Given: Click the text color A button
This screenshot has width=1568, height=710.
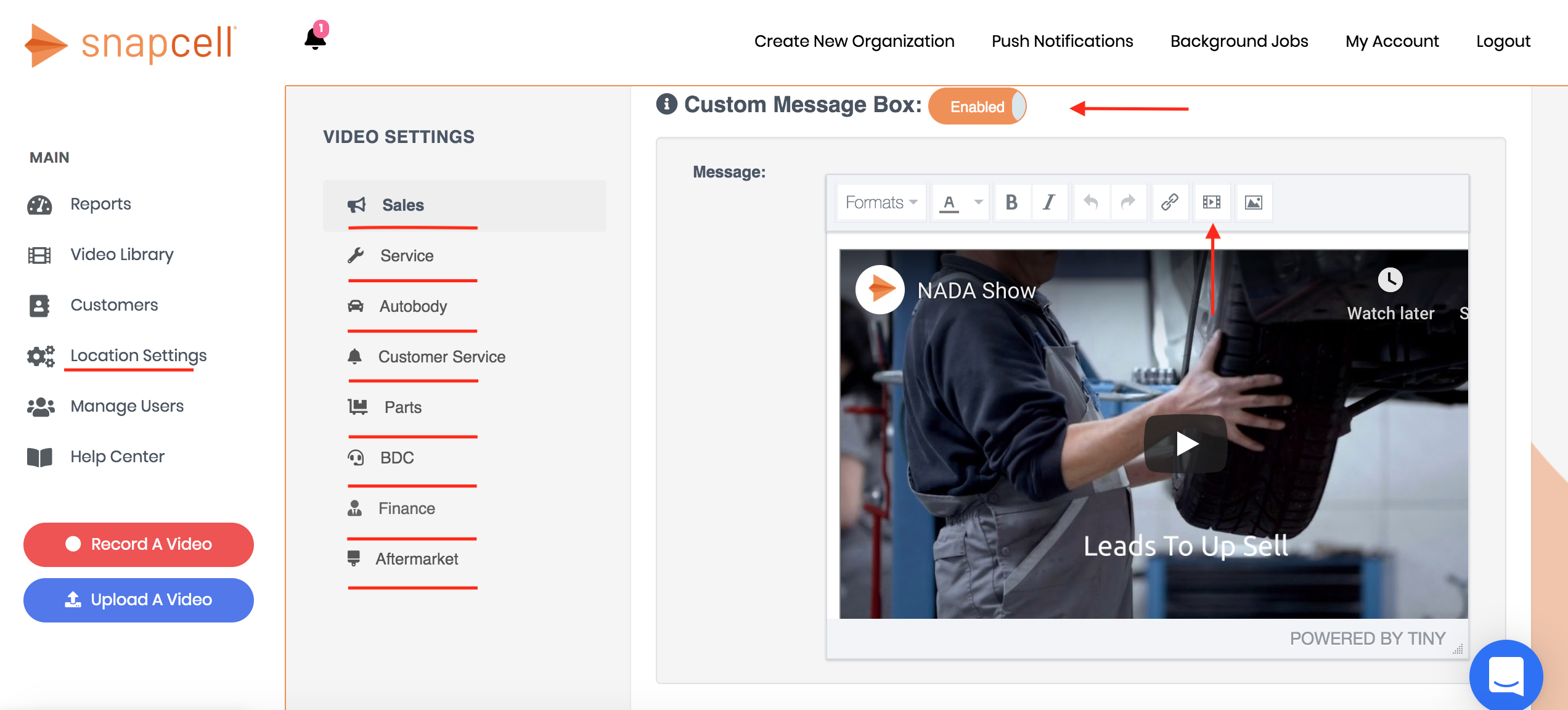Looking at the screenshot, I should point(949,202).
